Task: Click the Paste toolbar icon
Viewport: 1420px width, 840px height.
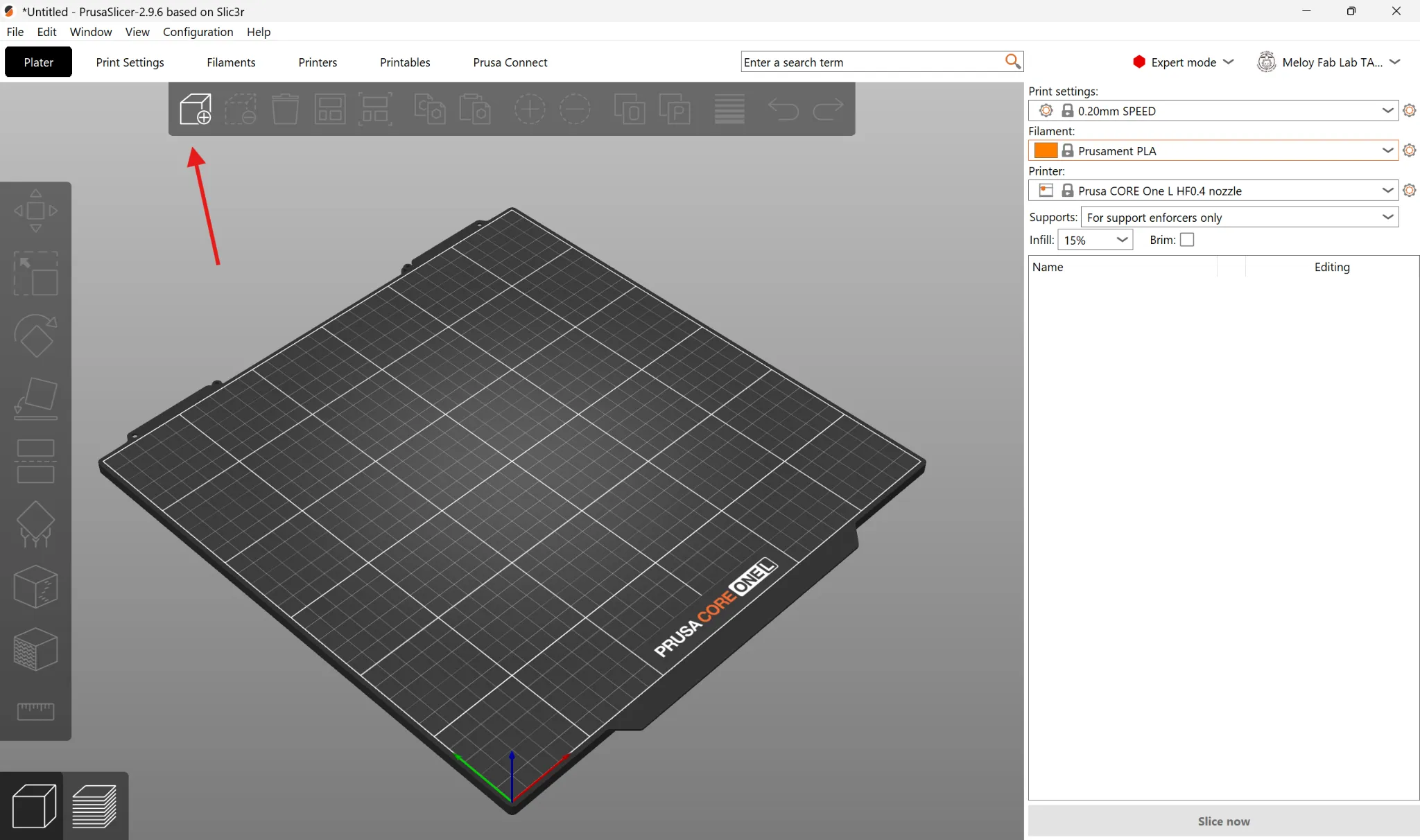Action: [x=475, y=110]
